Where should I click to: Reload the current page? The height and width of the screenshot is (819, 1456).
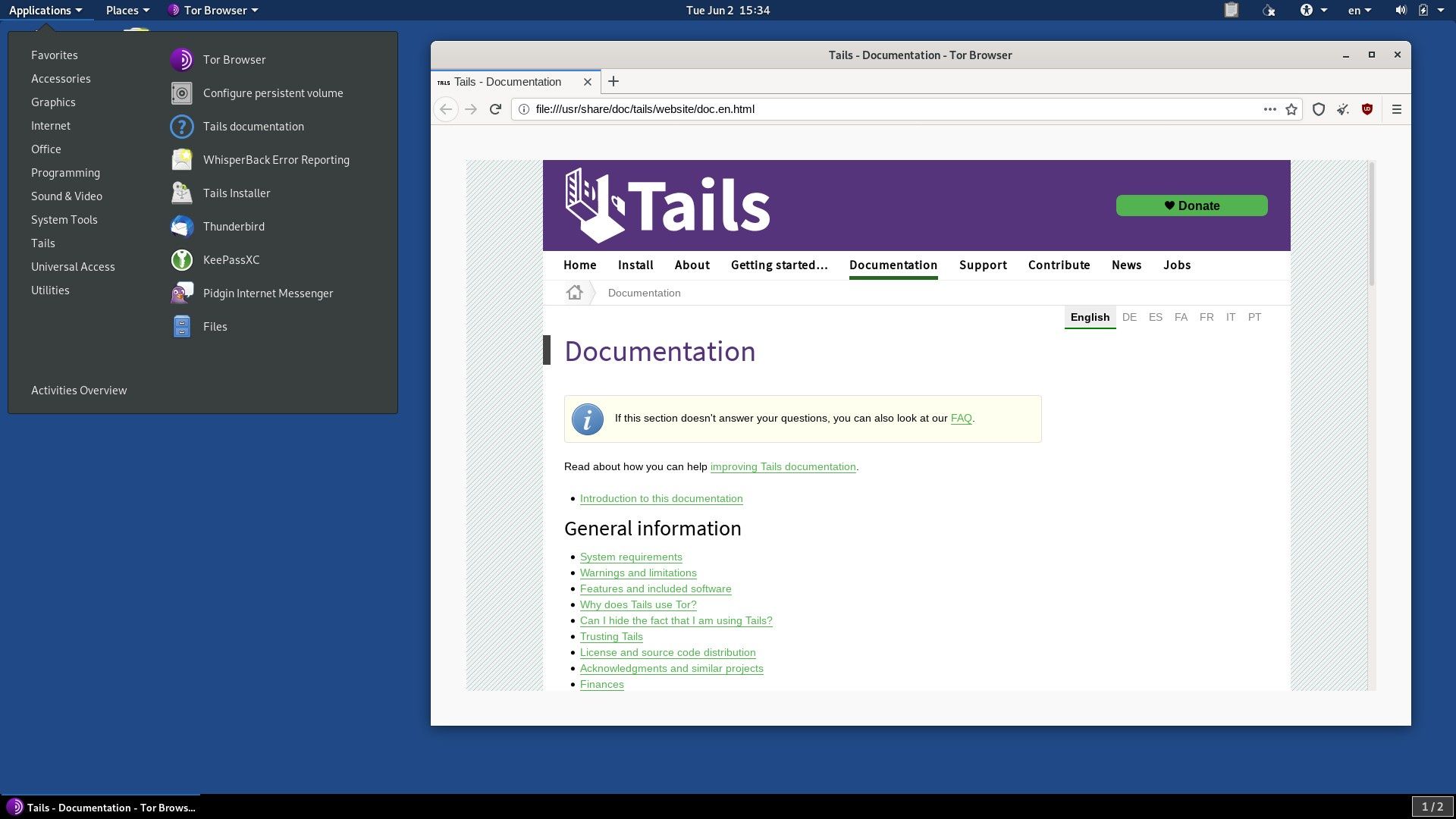495,109
